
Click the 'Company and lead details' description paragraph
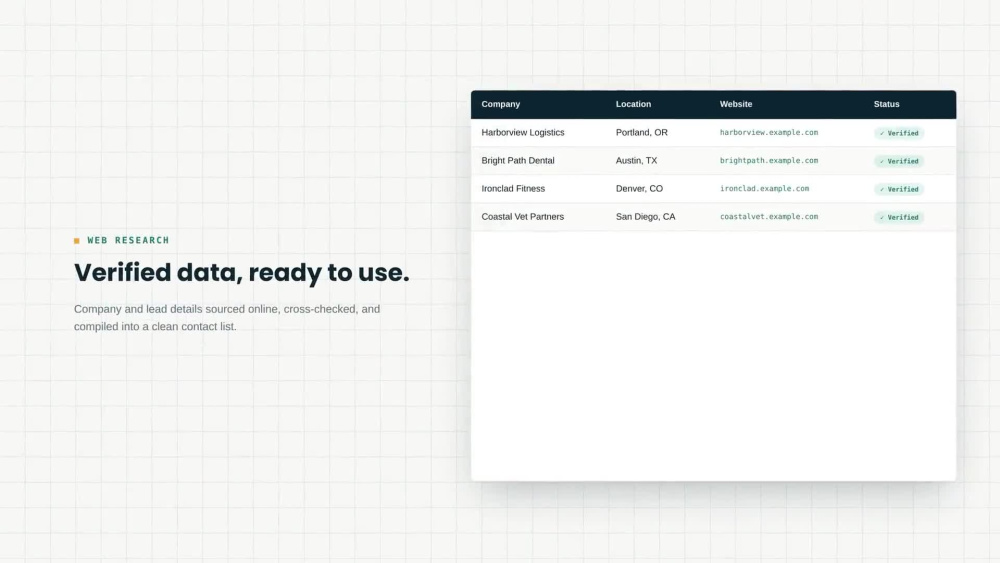(x=227, y=318)
